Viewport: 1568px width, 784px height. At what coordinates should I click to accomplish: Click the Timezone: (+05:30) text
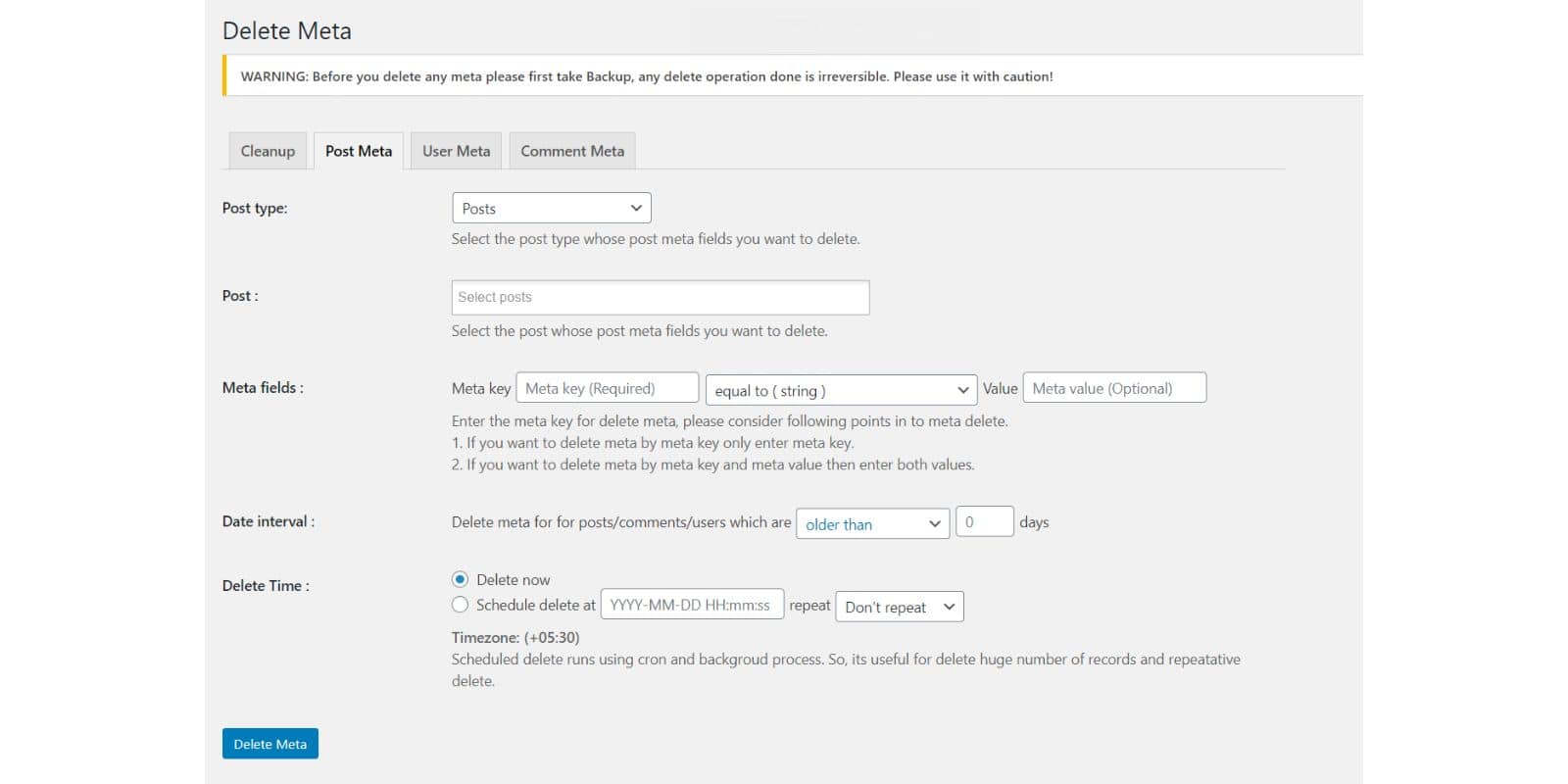click(x=515, y=637)
